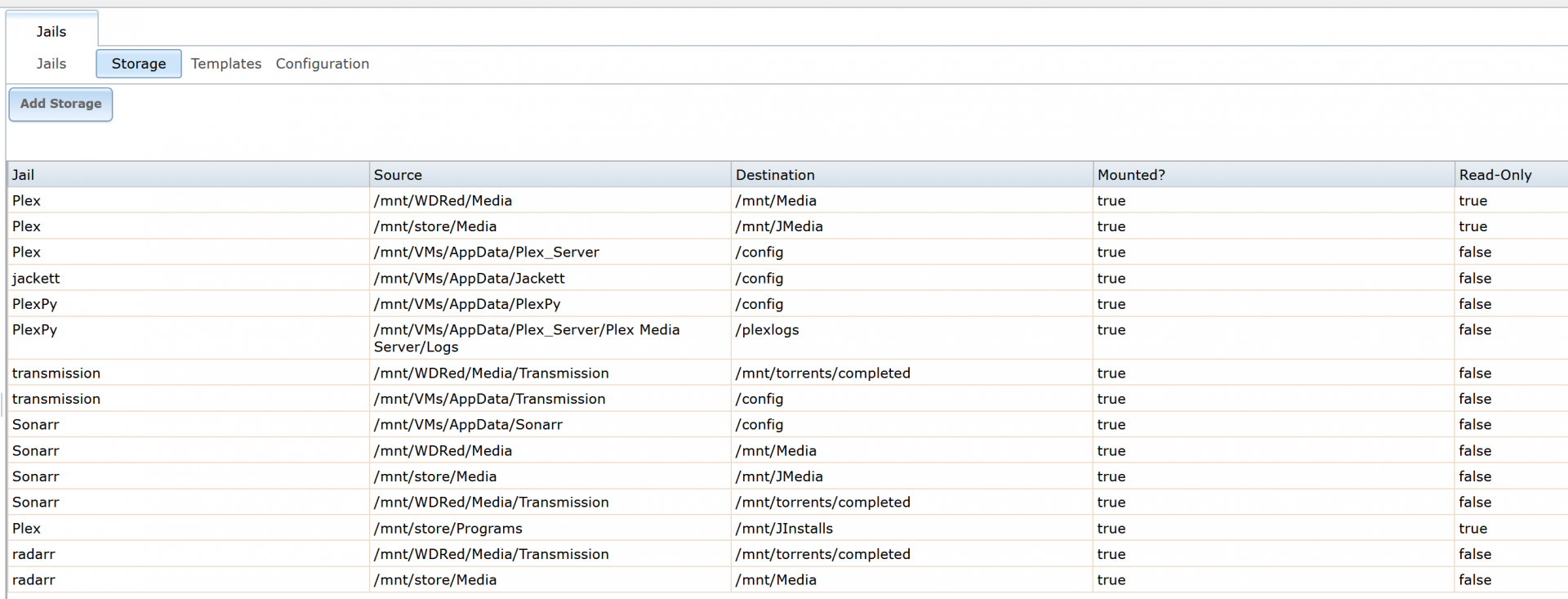Select the jackett jail storage row

36,279
